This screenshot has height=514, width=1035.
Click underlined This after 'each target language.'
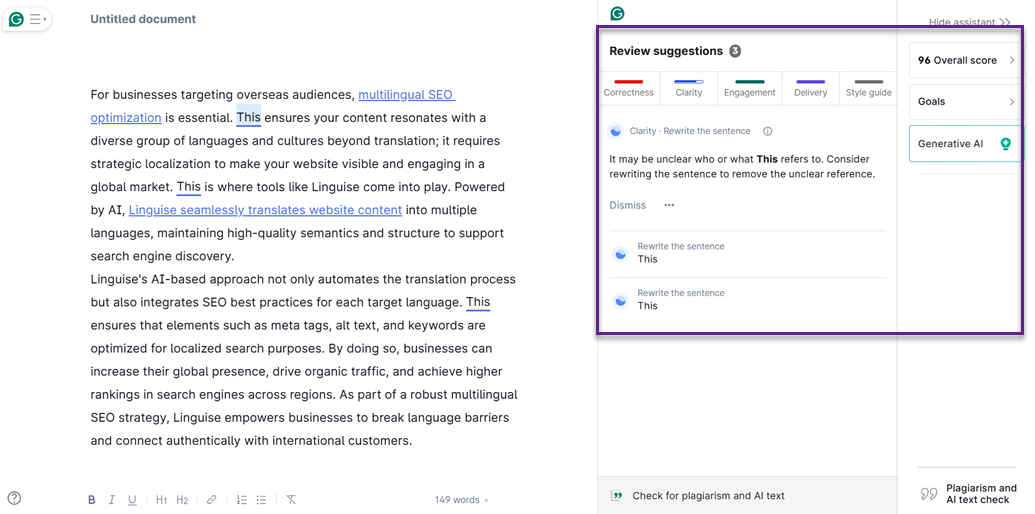pos(478,302)
